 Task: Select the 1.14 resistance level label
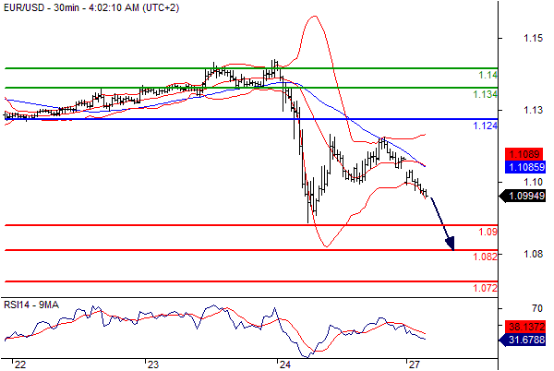[488, 75]
